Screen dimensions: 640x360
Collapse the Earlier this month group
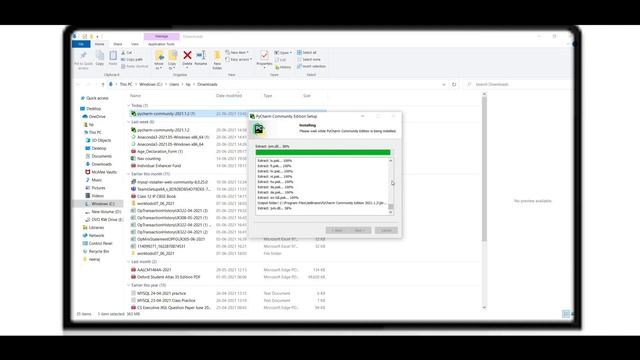coord(128,174)
